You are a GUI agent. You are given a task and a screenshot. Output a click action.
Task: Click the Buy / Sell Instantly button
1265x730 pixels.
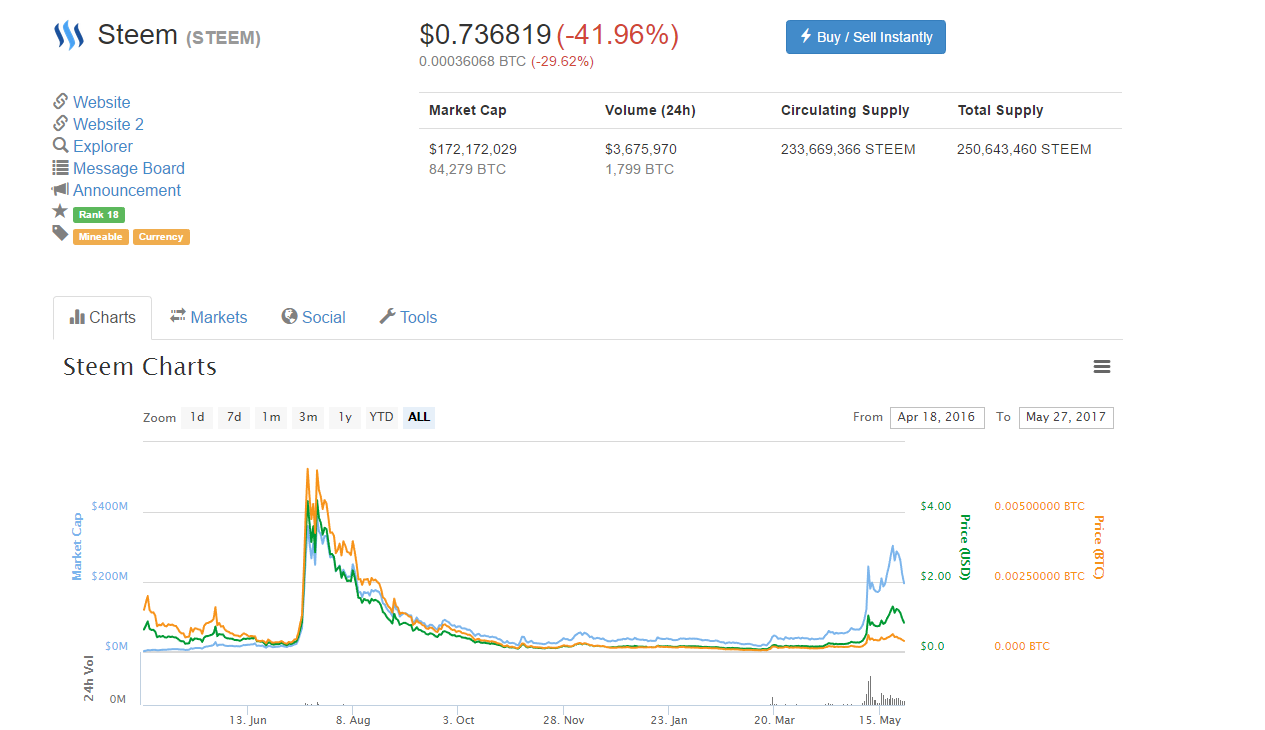866,37
